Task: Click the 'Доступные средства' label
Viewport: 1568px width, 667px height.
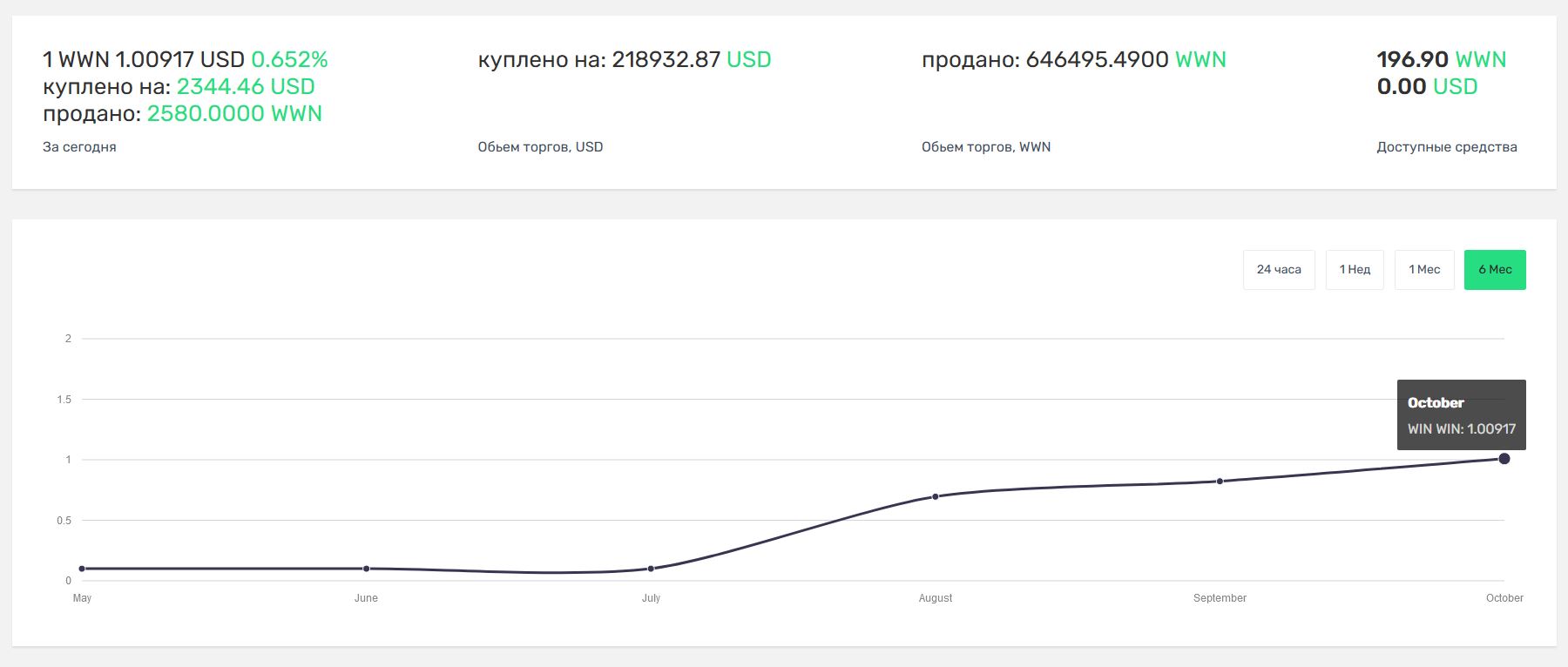Action: pyautogui.click(x=1446, y=147)
